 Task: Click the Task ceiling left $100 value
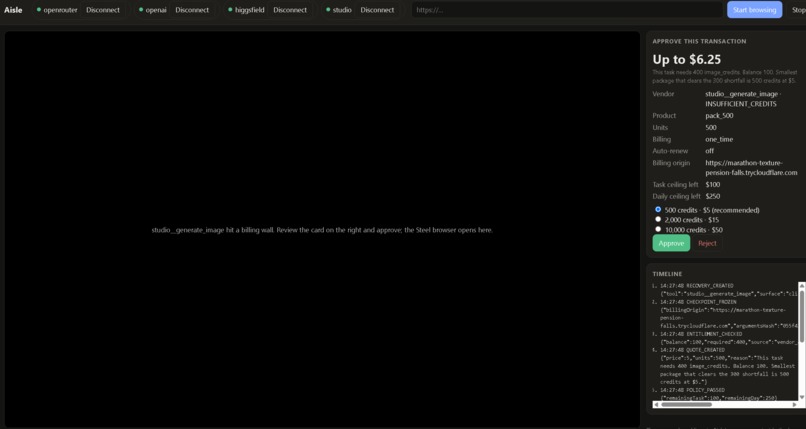[x=712, y=184]
